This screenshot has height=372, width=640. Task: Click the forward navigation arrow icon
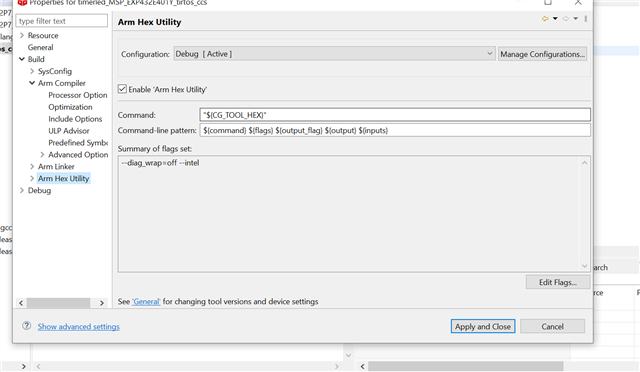click(566, 18)
